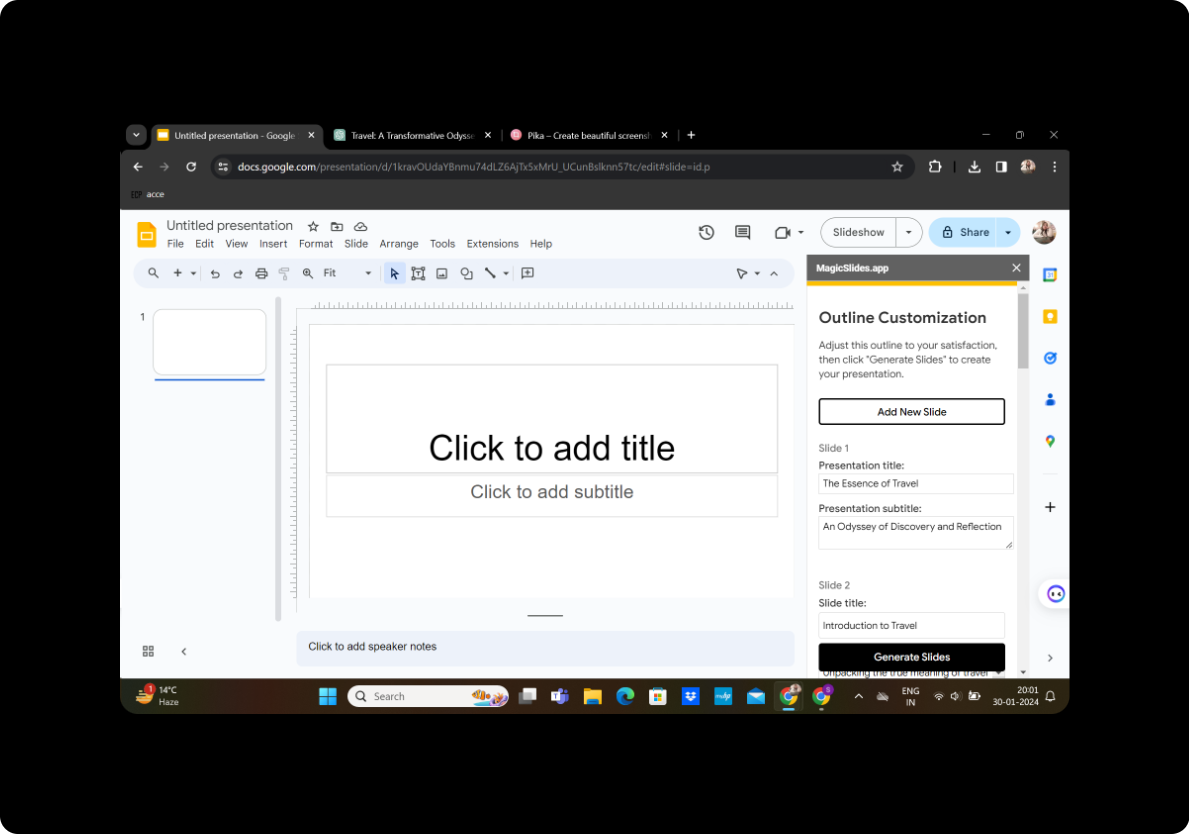Image resolution: width=1189 pixels, height=834 pixels.
Task: Open Google Tasks side panel icon
Action: (1050, 358)
